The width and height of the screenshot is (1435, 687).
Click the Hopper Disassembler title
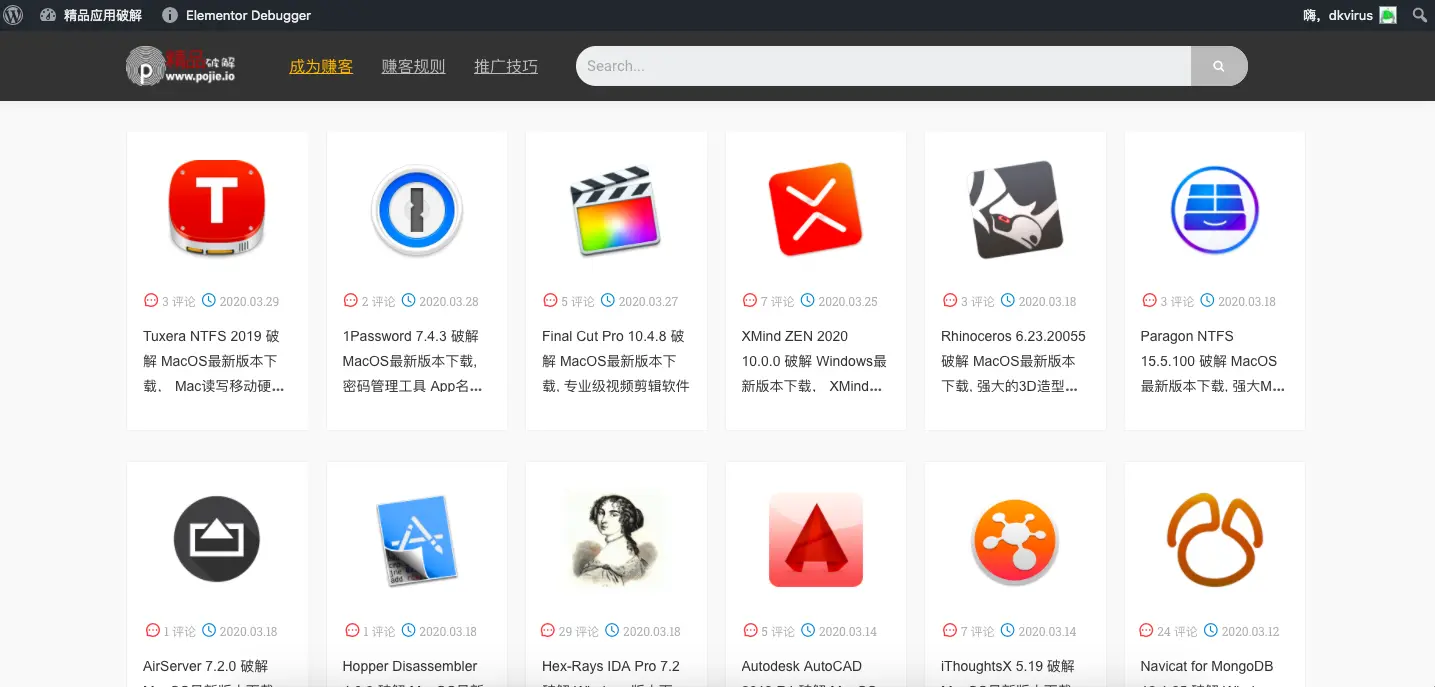pos(410,666)
